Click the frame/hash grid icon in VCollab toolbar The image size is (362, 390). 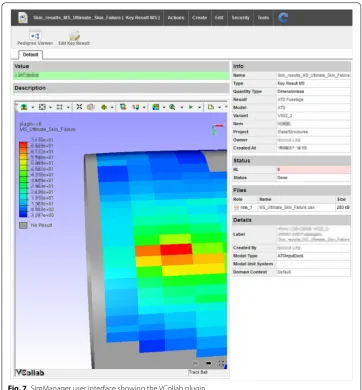pos(60,107)
